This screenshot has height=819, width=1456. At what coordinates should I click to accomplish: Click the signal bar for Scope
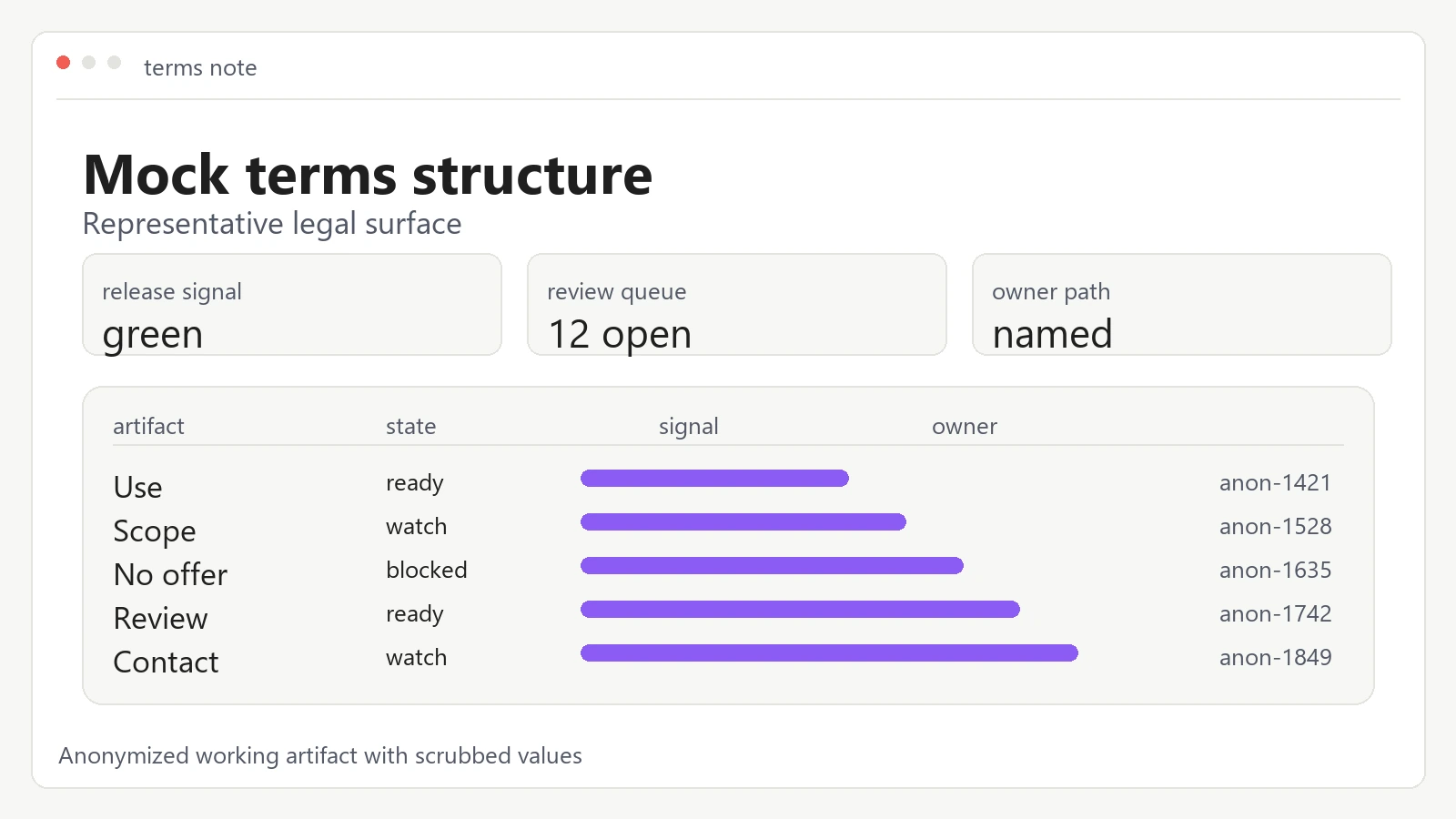pos(743,521)
